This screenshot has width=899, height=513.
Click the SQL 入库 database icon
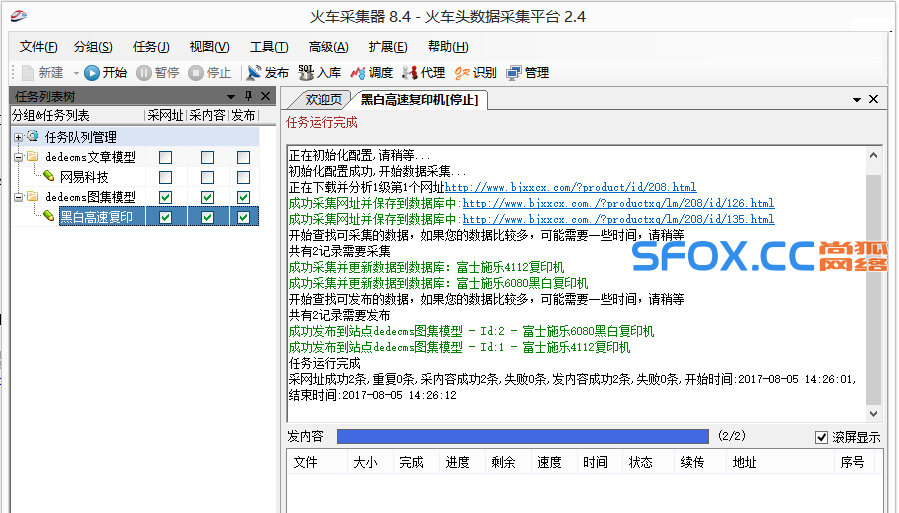306,73
